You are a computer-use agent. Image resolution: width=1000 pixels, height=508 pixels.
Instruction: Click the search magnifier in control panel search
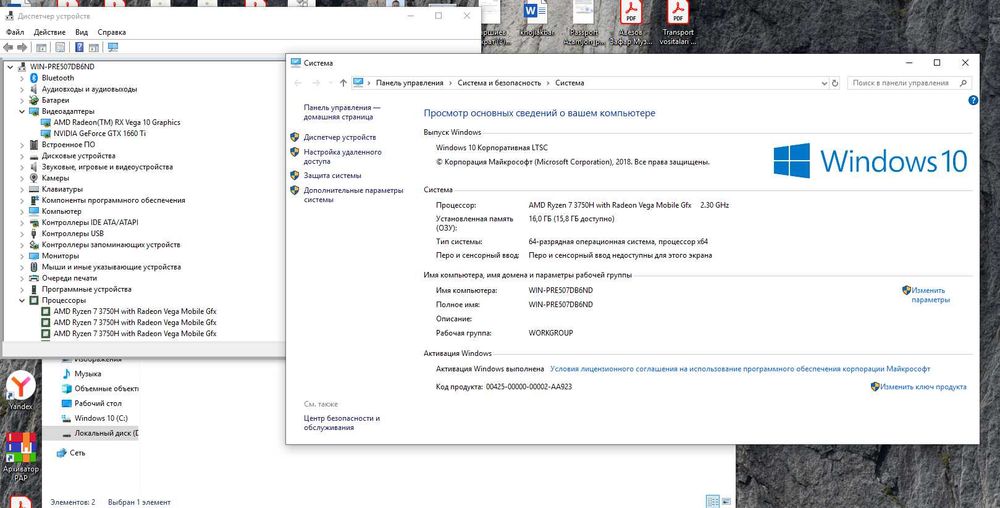tap(963, 83)
